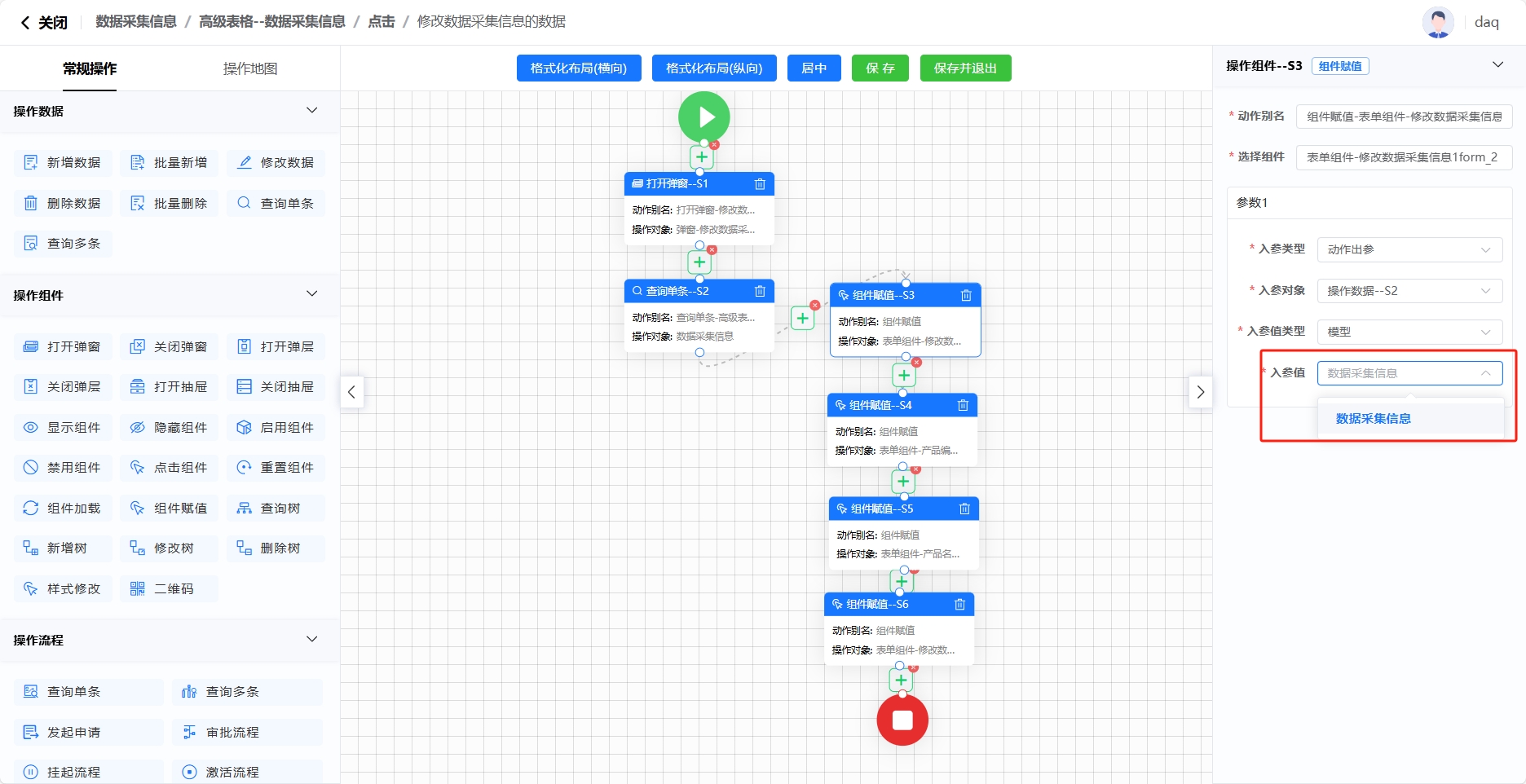Switch to the 操作地图 tab

[250, 68]
